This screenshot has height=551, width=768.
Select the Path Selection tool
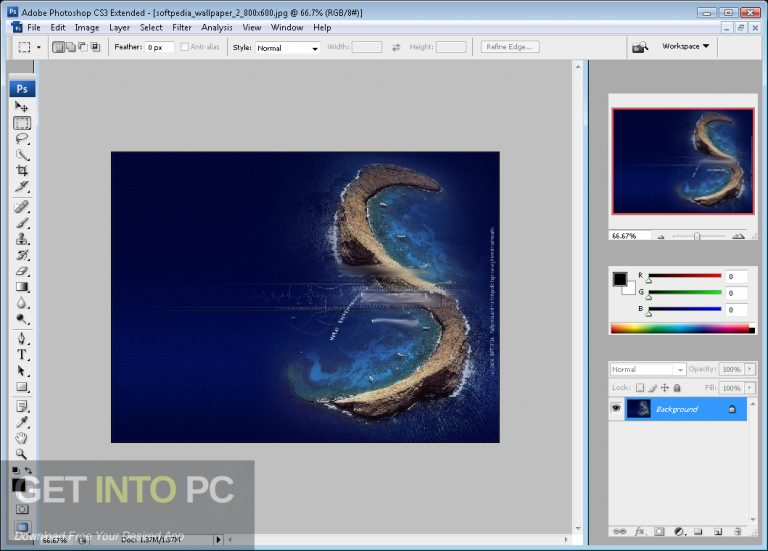[x=22, y=371]
